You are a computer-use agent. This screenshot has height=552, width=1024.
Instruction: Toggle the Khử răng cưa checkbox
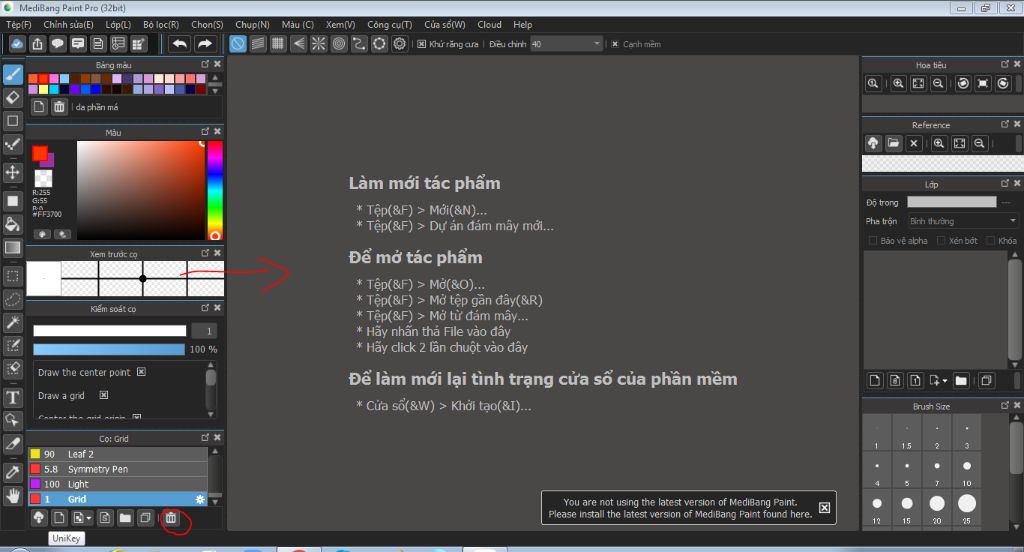(x=422, y=44)
